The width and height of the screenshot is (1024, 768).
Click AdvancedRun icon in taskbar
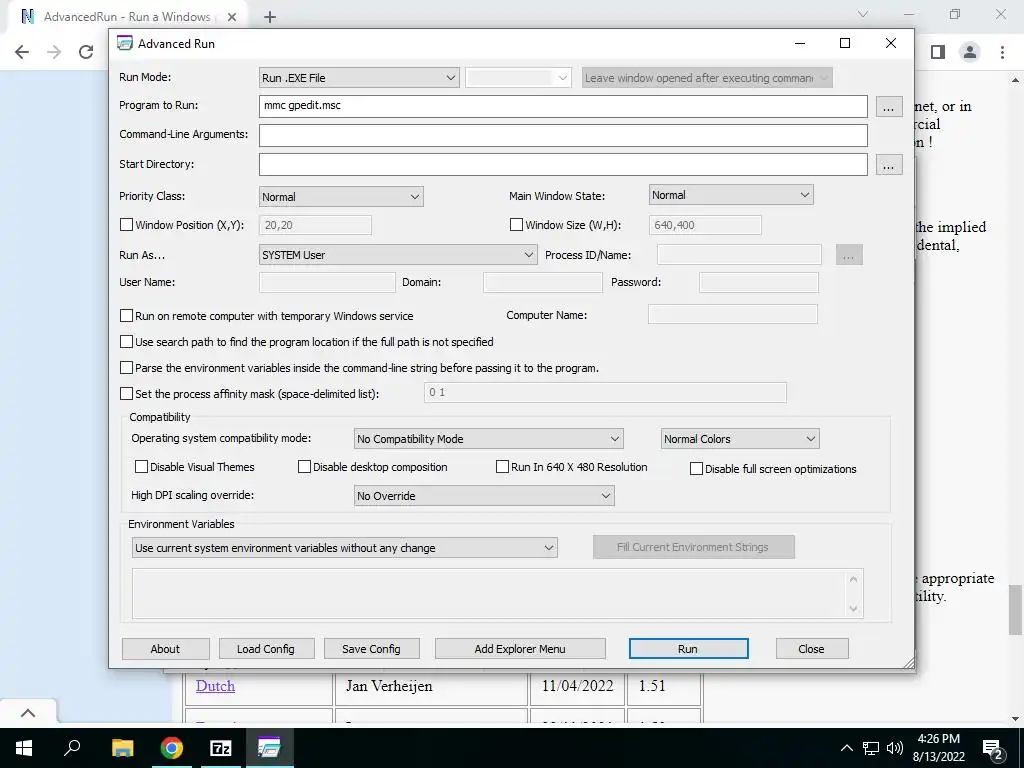[x=269, y=748]
